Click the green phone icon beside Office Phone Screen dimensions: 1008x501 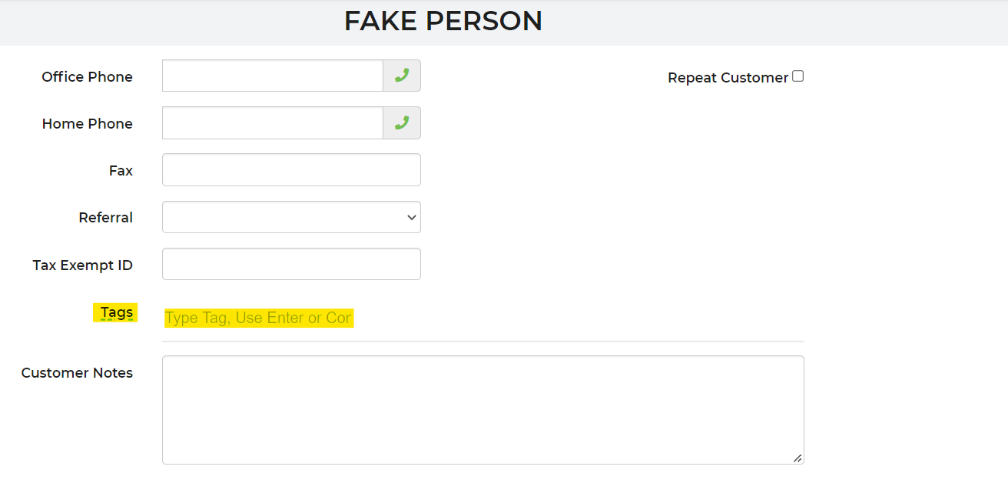click(x=402, y=76)
